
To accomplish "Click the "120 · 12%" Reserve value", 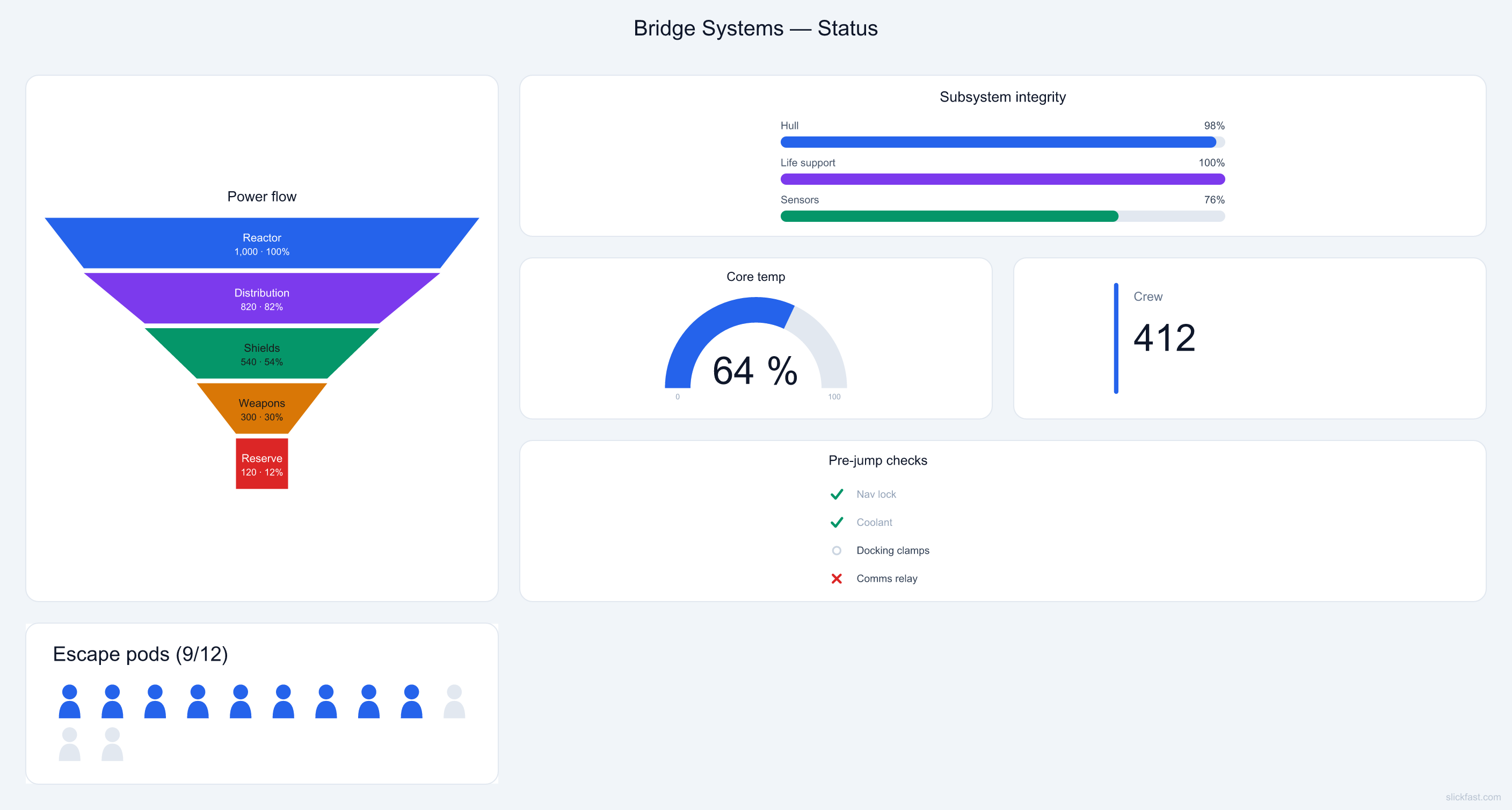I will [x=262, y=473].
